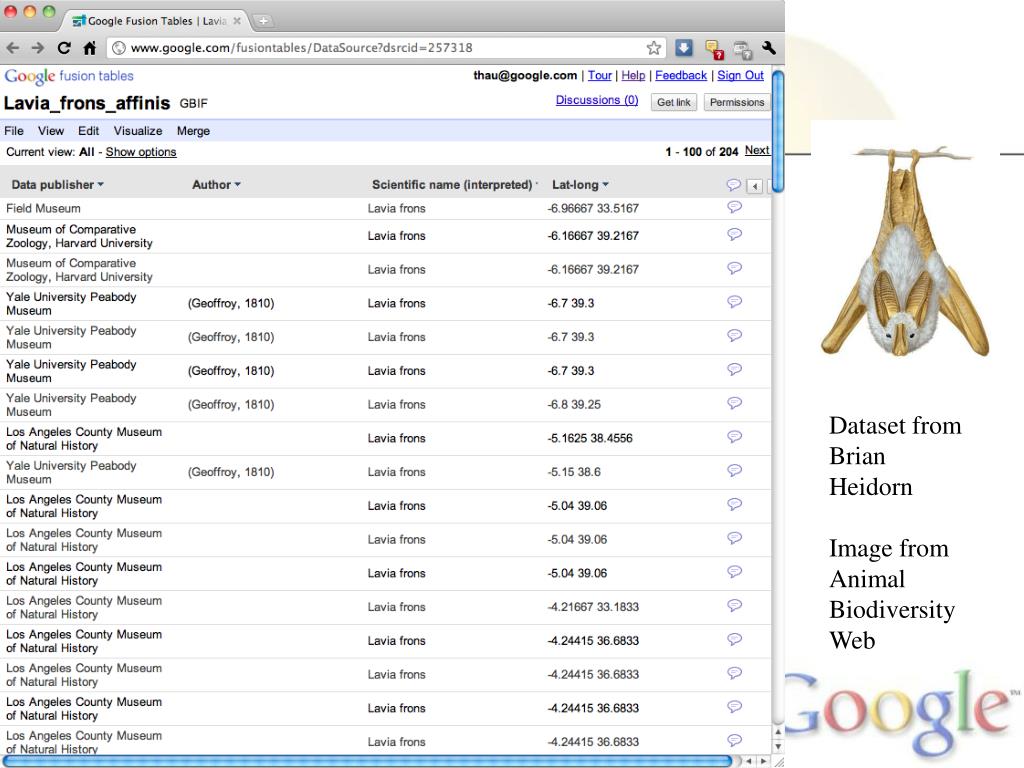
Task: Click the URL address bar
Action: click(x=380, y=47)
